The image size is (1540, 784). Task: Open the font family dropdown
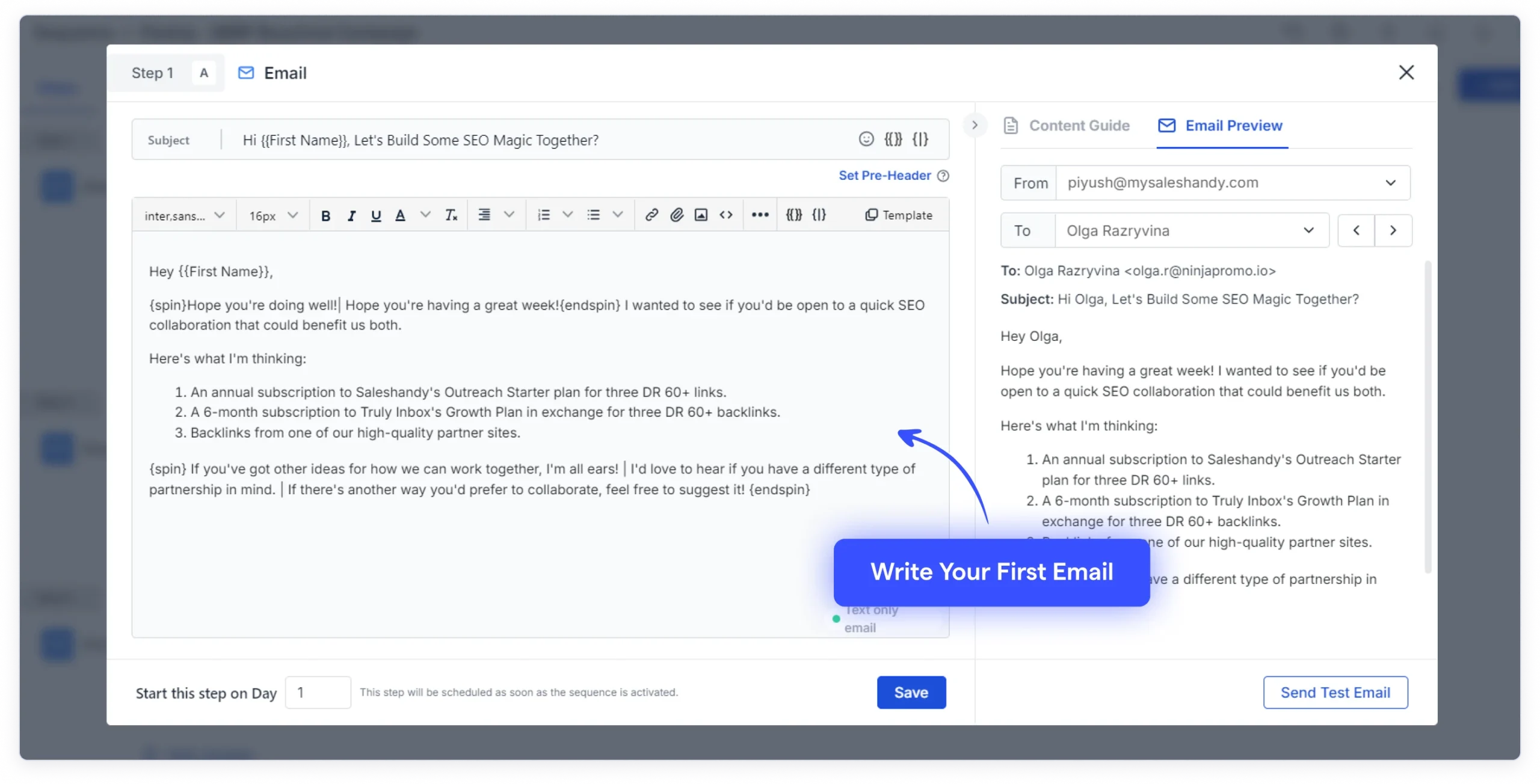click(184, 215)
